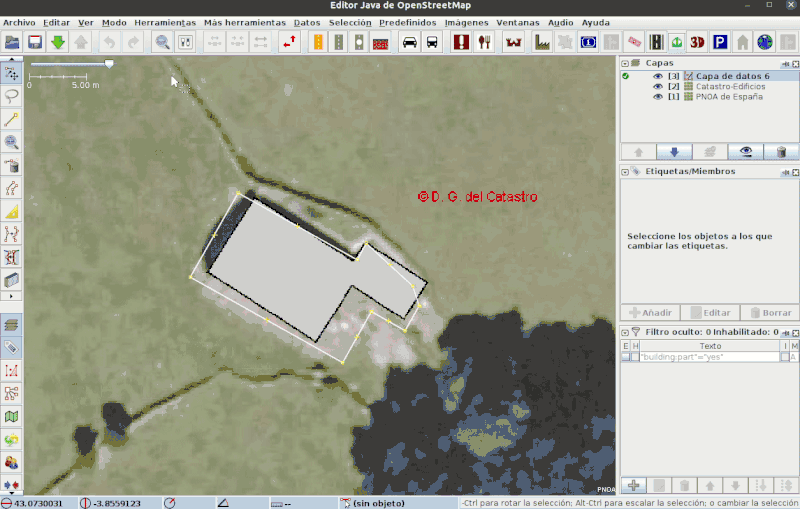Select the restaurant fork and knife preset
Viewport: 800px width, 509px height.
tap(485, 42)
